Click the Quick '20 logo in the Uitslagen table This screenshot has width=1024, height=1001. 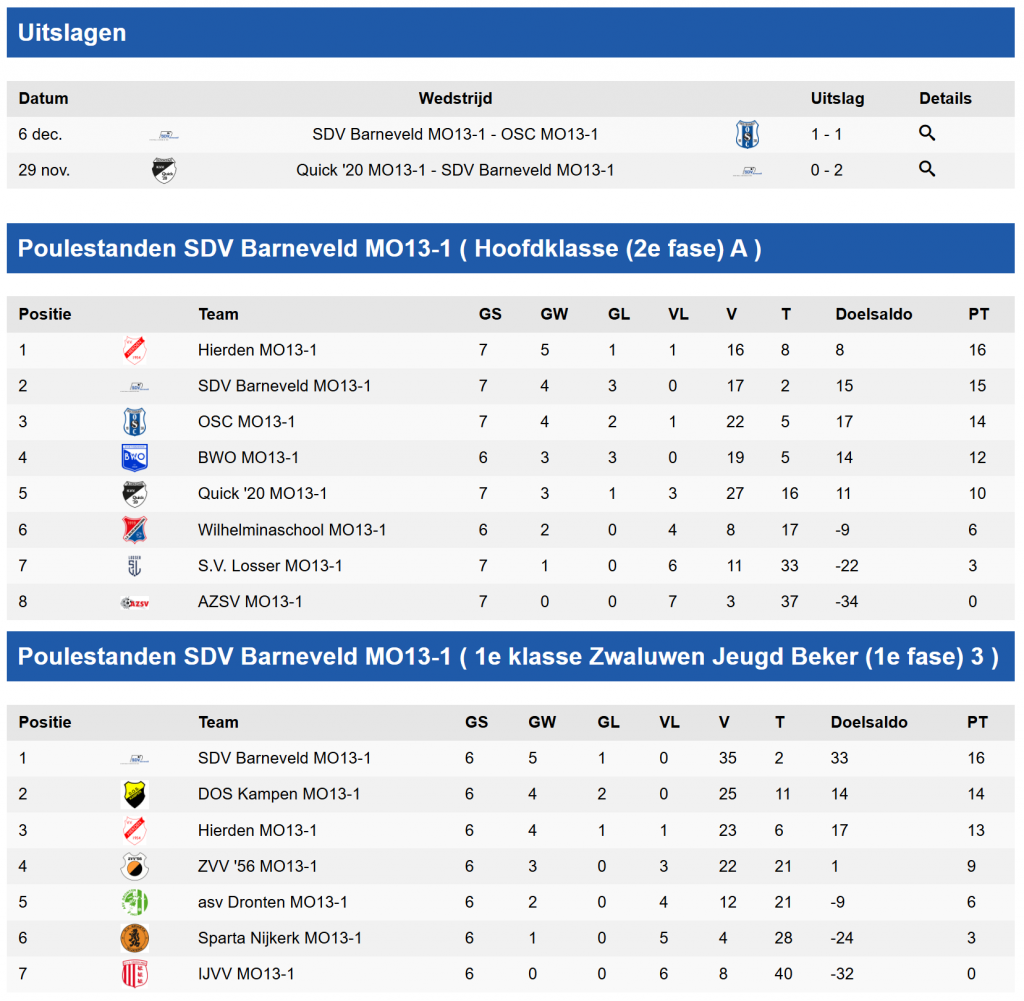[165, 169]
